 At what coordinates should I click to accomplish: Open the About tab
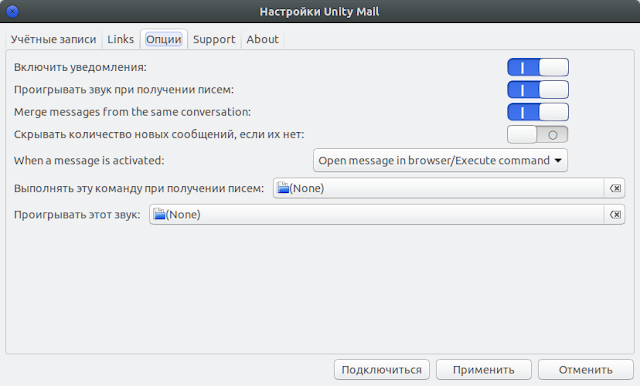262,39
